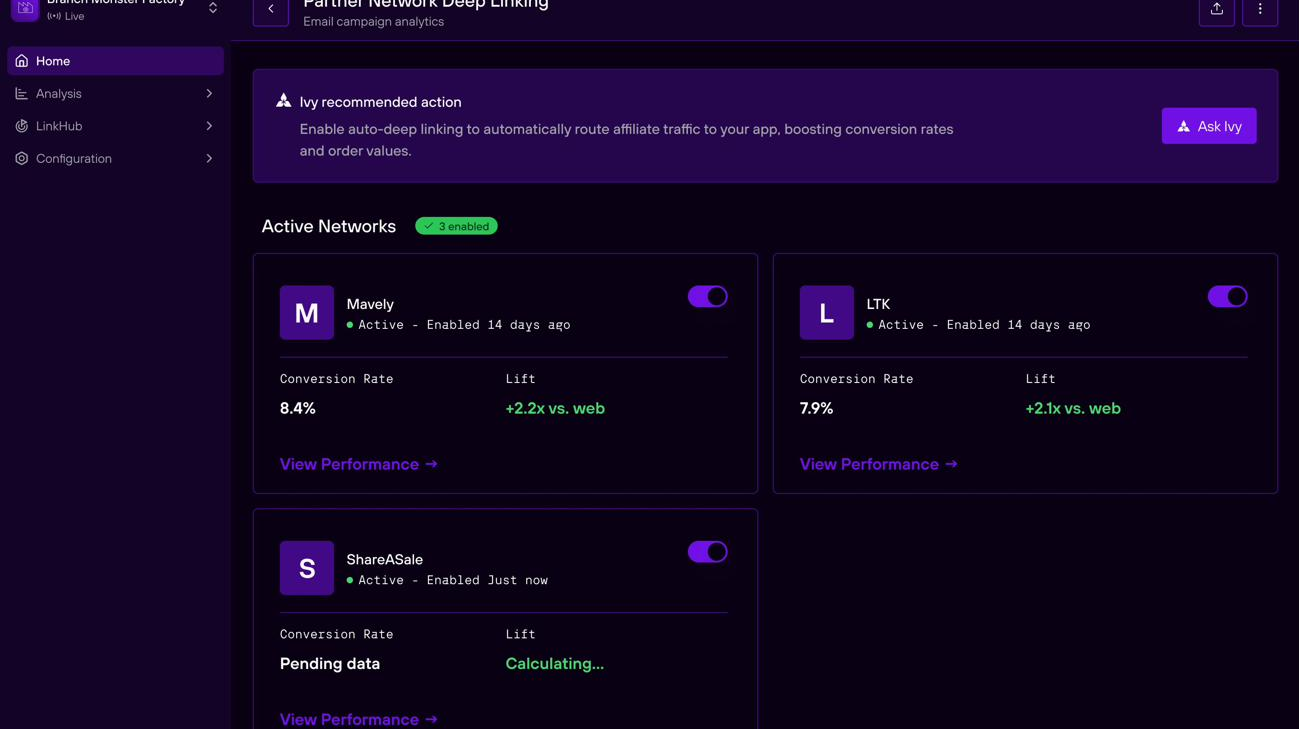
Task: Click the Analysis chart icon
Action: [21, 94]
